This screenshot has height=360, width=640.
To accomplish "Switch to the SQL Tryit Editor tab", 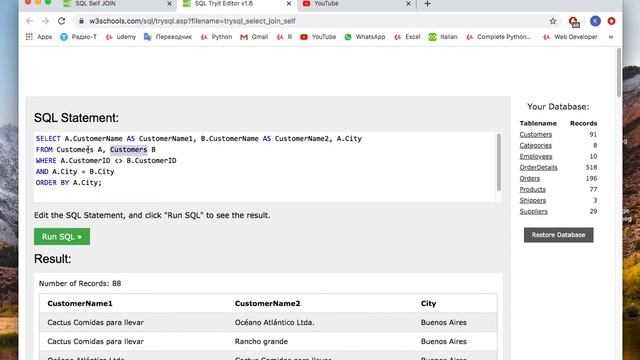I will point(237,4).
